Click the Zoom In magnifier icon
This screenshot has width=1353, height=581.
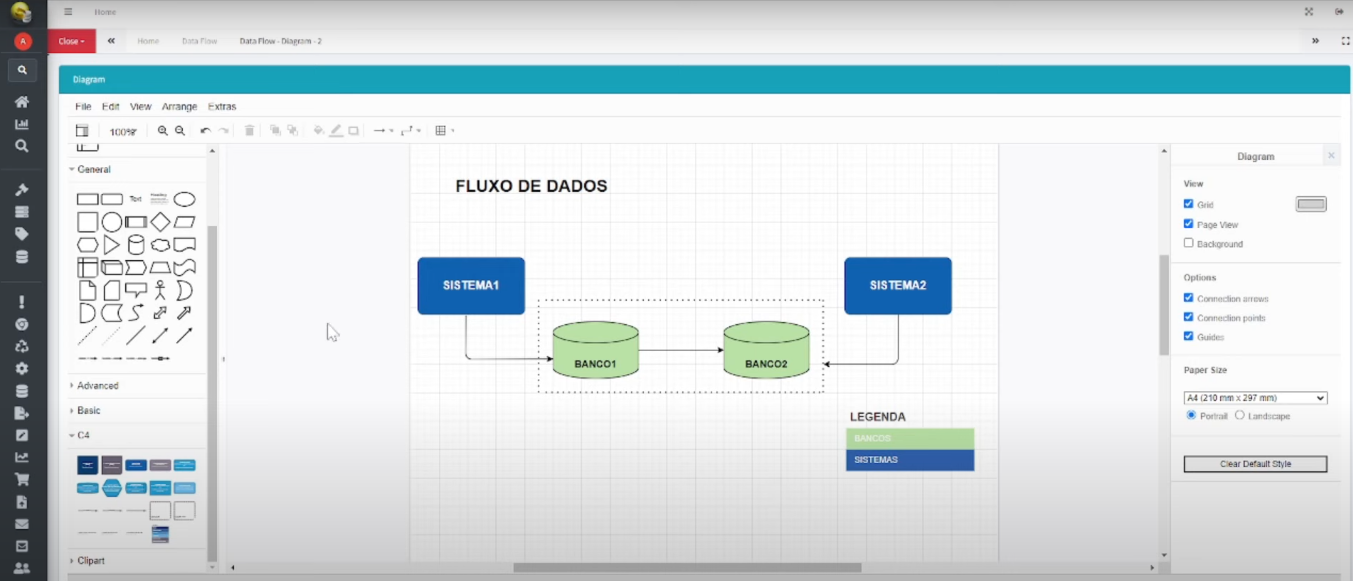(163, 131)
